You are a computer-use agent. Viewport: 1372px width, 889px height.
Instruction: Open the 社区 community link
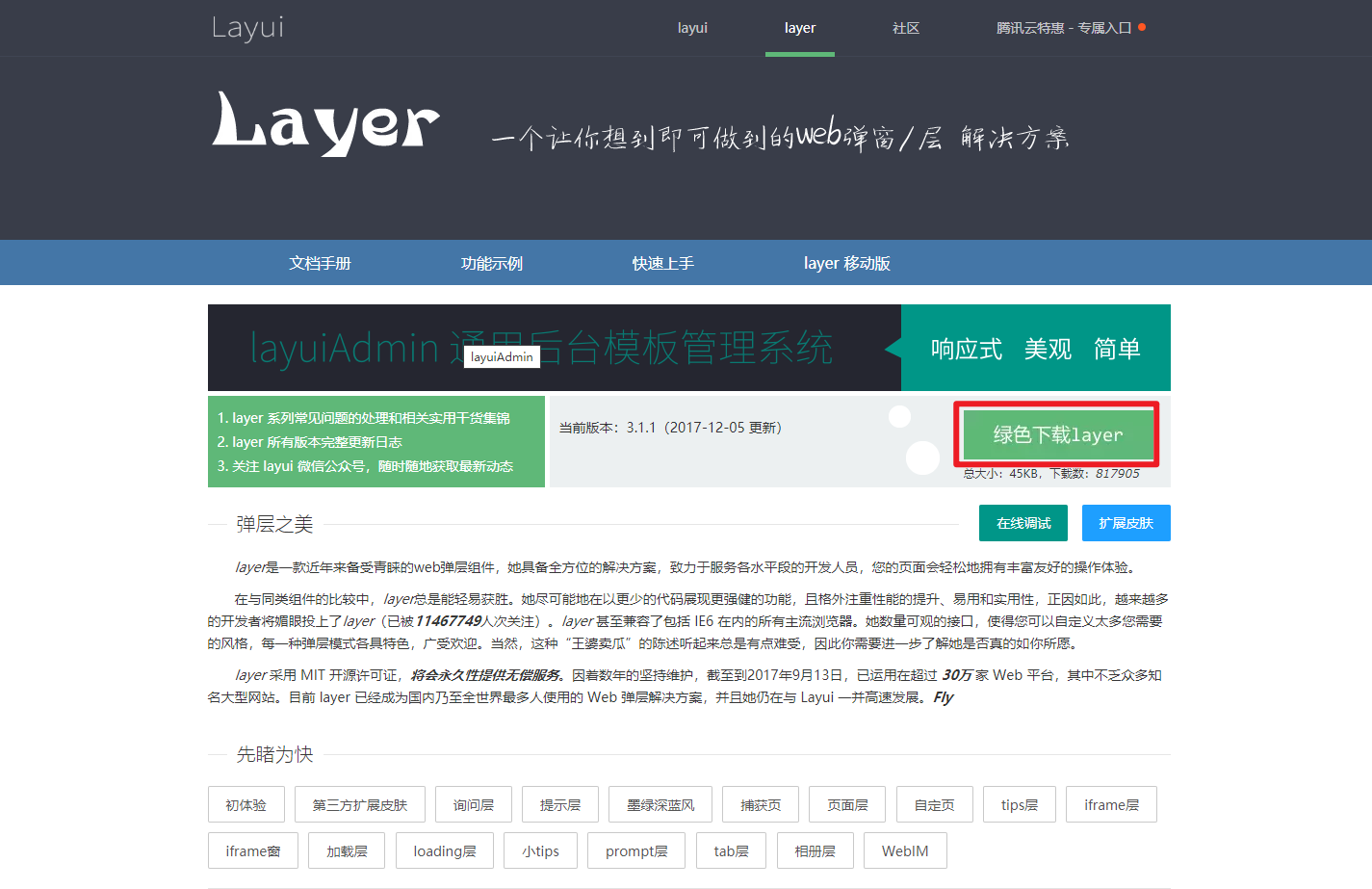(905, 28)
